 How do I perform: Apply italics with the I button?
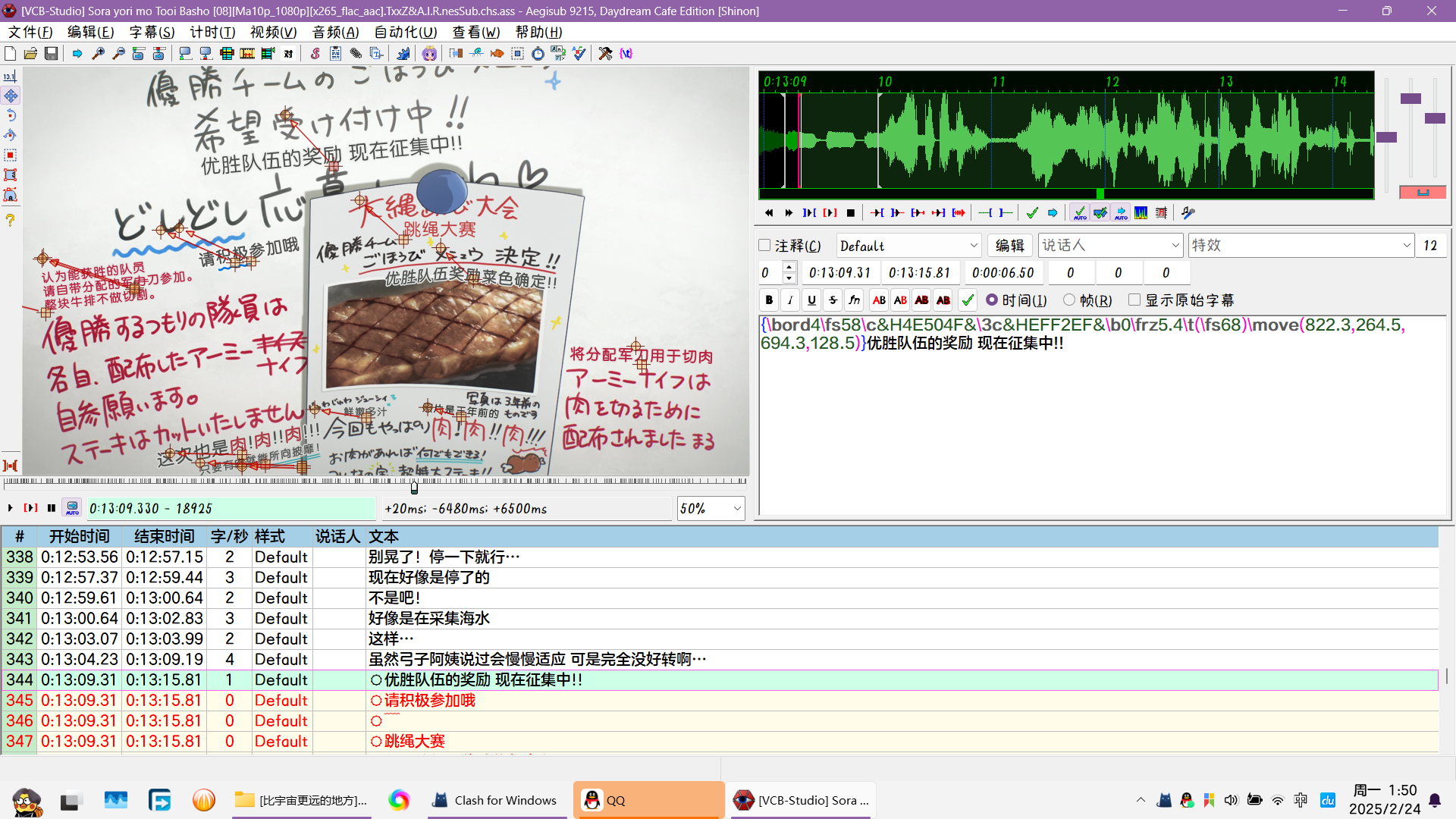tap(790, 300)
